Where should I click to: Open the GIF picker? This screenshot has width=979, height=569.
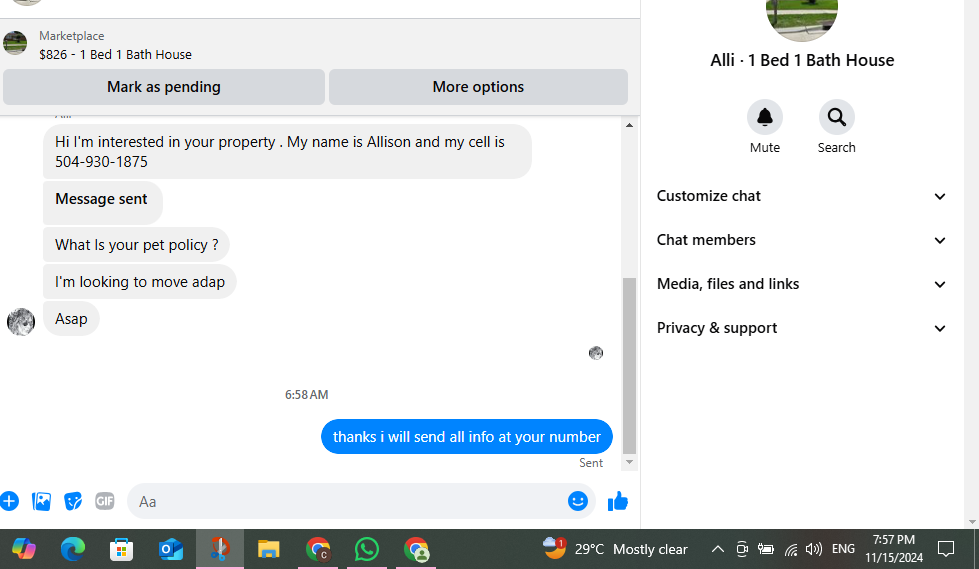(x=105, y=501)
